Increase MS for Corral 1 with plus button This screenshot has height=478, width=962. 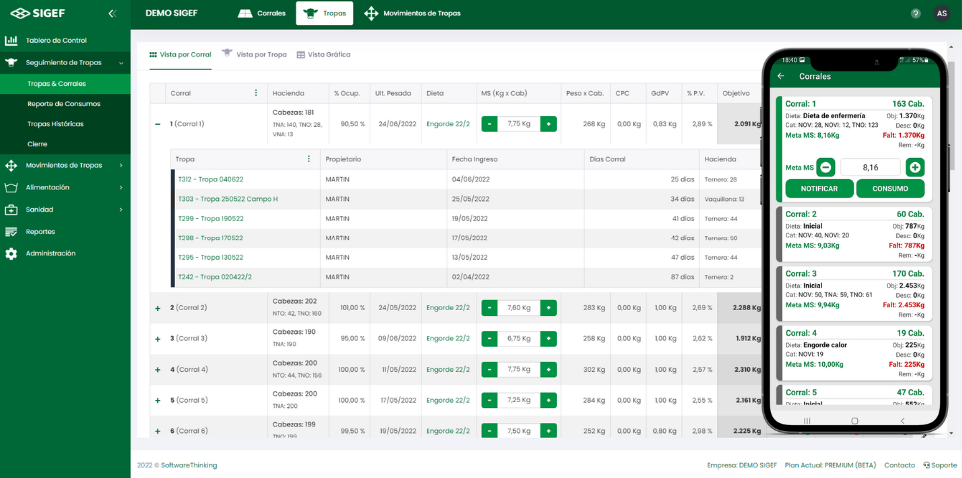[548, 124]
